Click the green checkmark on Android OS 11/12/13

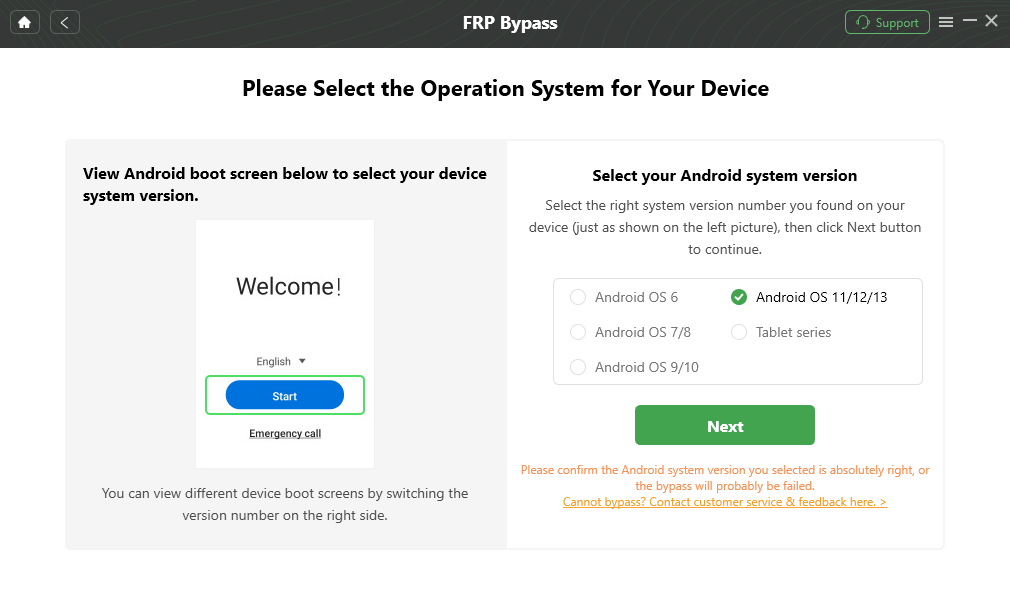coord(738,297)
